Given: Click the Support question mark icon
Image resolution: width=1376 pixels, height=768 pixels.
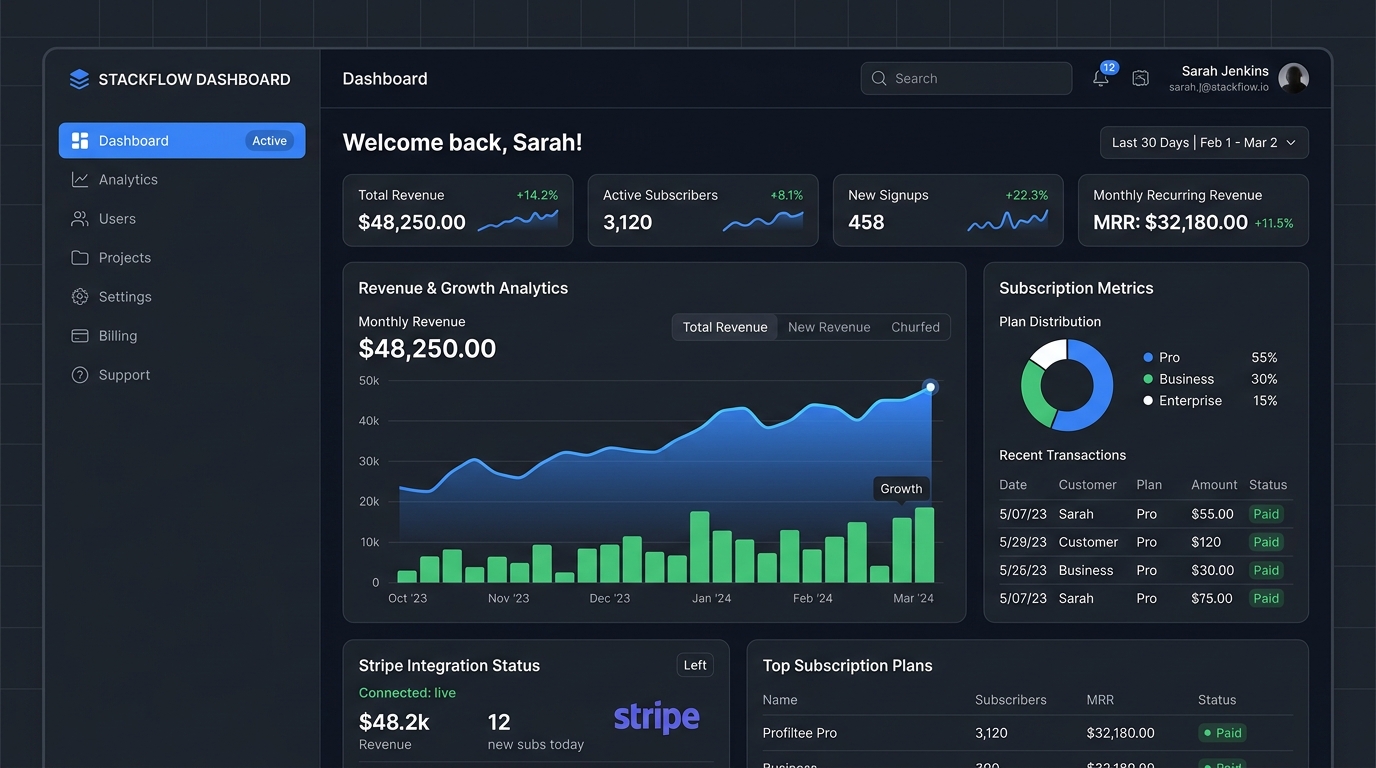Looking at the screenshot, I should point(80,375).
